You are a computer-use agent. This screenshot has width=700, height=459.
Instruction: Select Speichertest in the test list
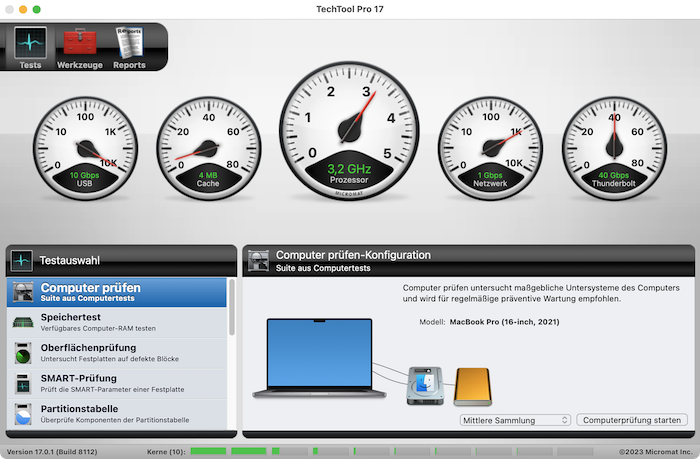[117, 322]
